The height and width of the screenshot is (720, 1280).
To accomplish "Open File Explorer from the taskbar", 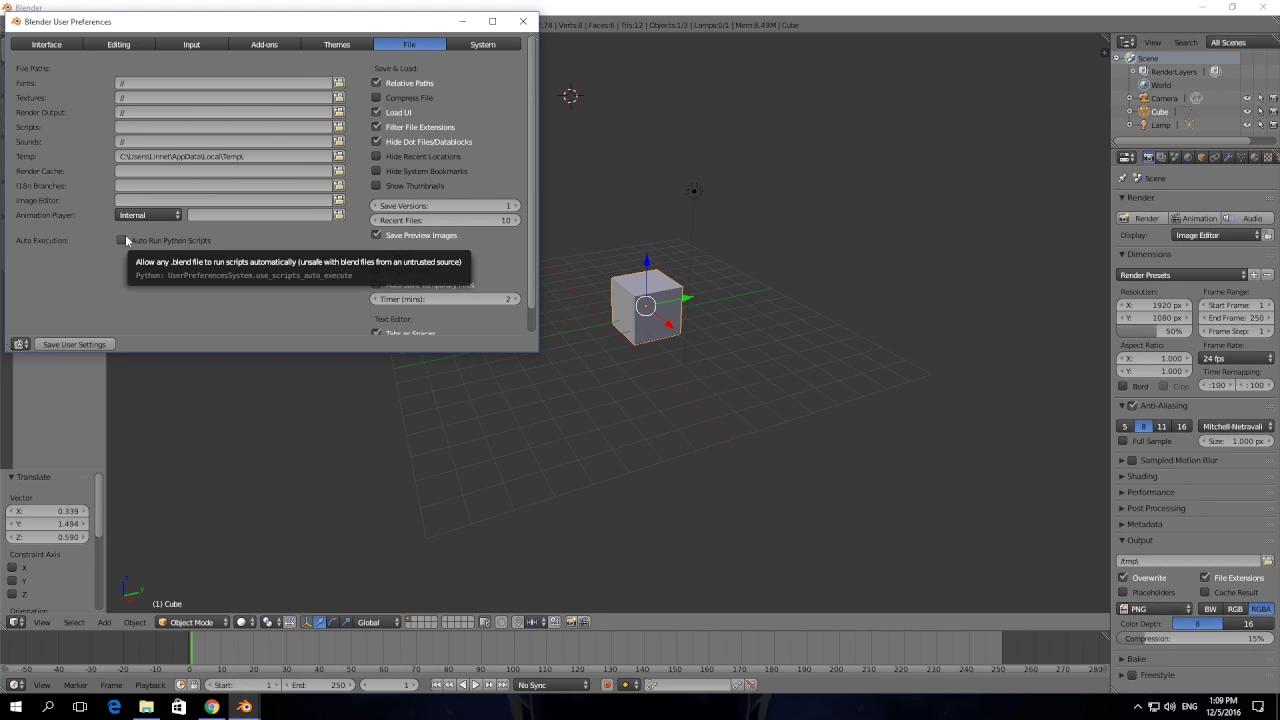I will point(146,707).
